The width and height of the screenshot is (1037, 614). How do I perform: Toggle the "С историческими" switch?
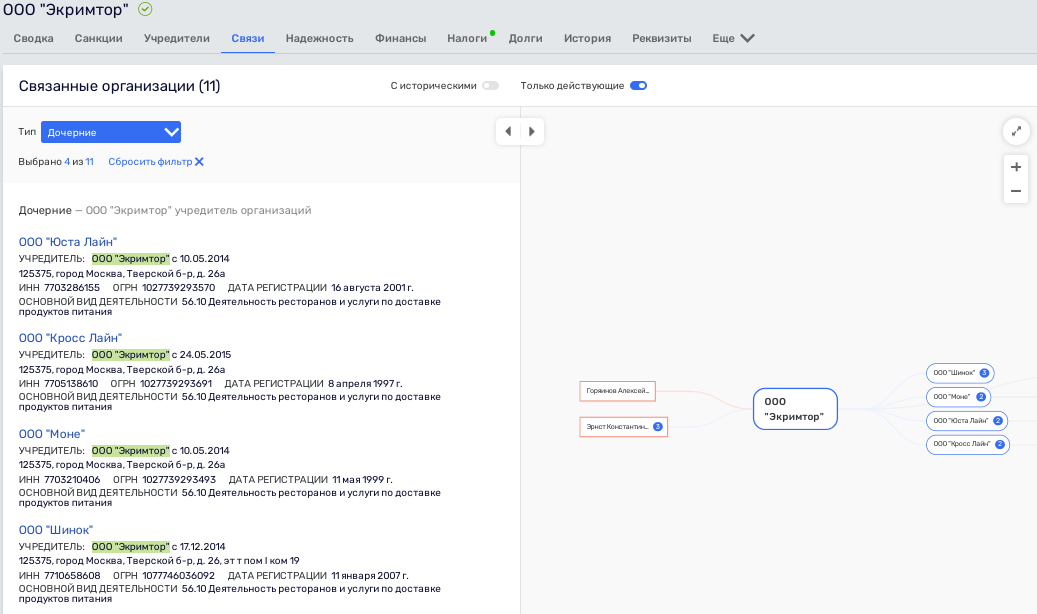[x=490, y=85]
